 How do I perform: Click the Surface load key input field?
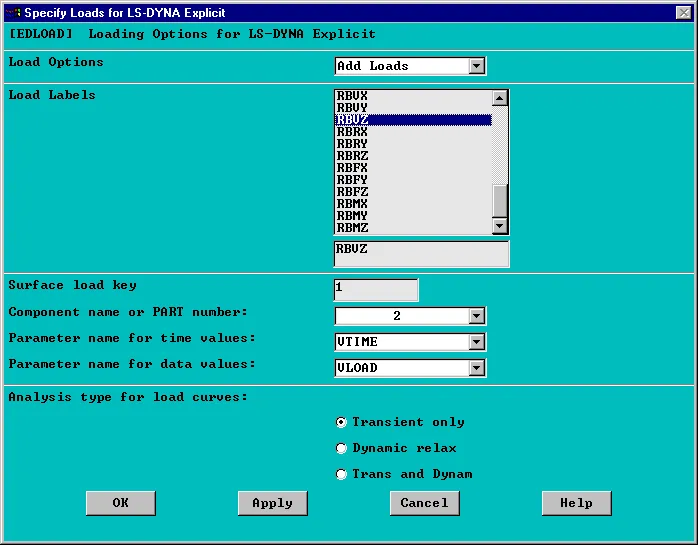coord(376,290)
